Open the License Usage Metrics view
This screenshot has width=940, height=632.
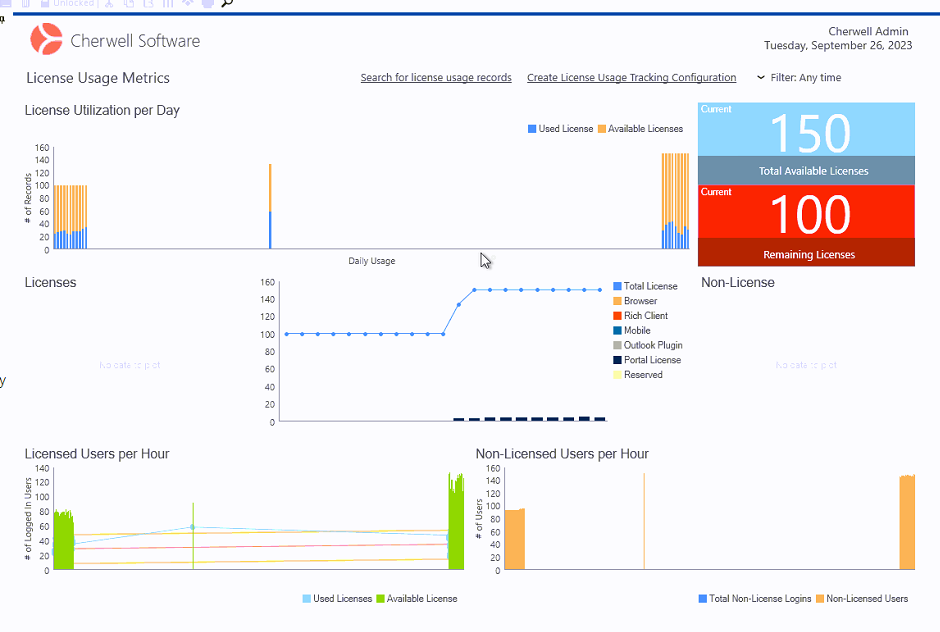(x=97, y=77)
